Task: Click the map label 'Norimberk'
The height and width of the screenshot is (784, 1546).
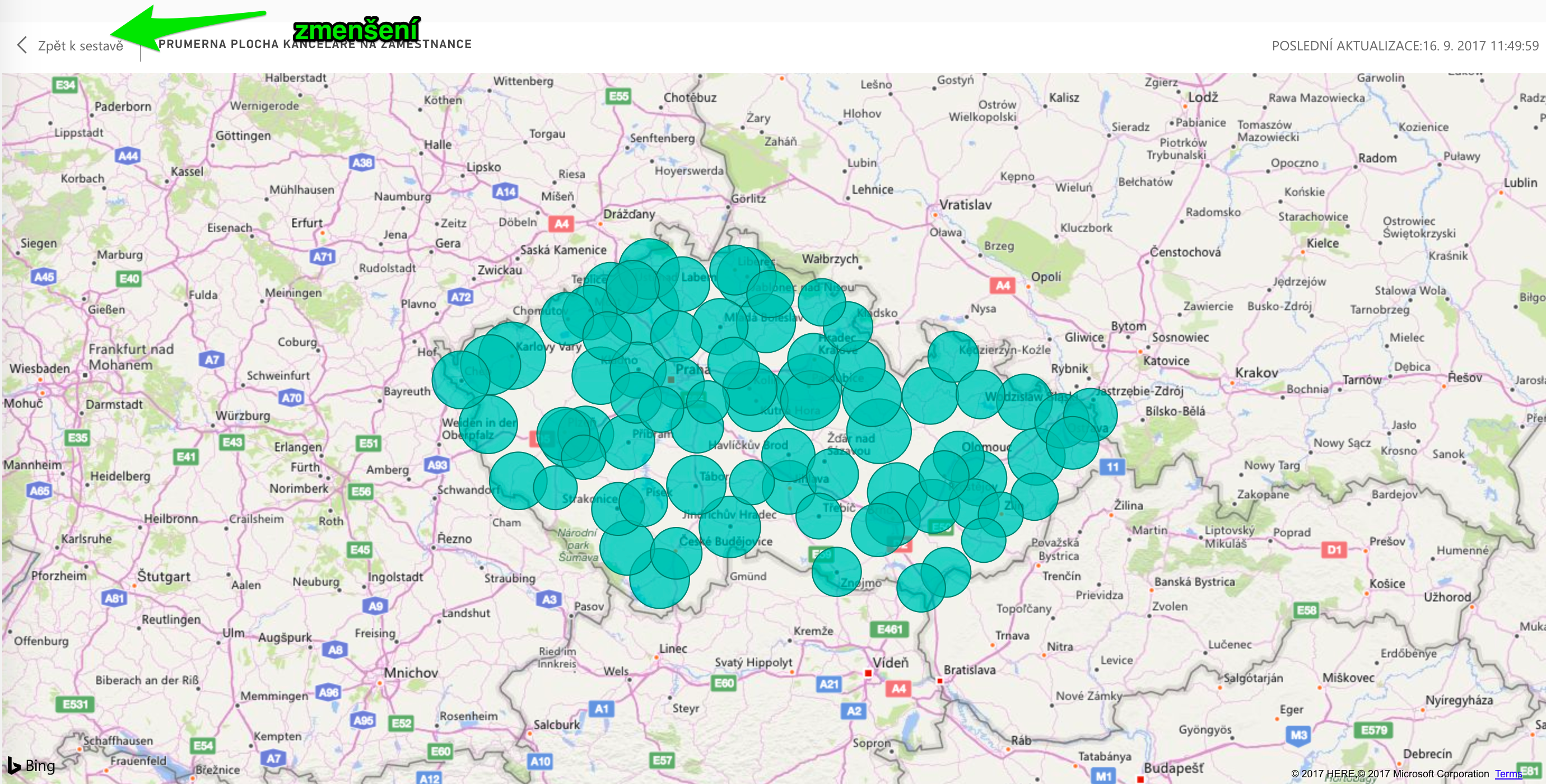Action: (299, 489)
